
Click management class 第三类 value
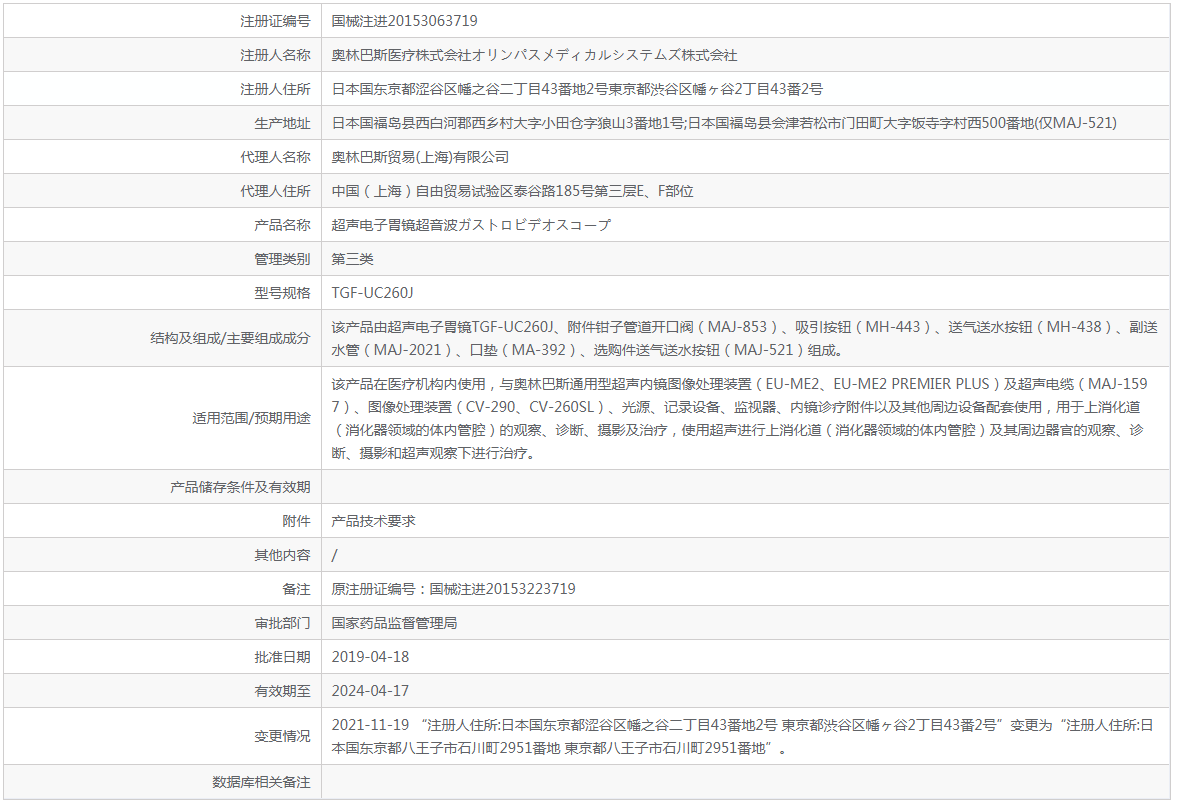click(353, 259)
